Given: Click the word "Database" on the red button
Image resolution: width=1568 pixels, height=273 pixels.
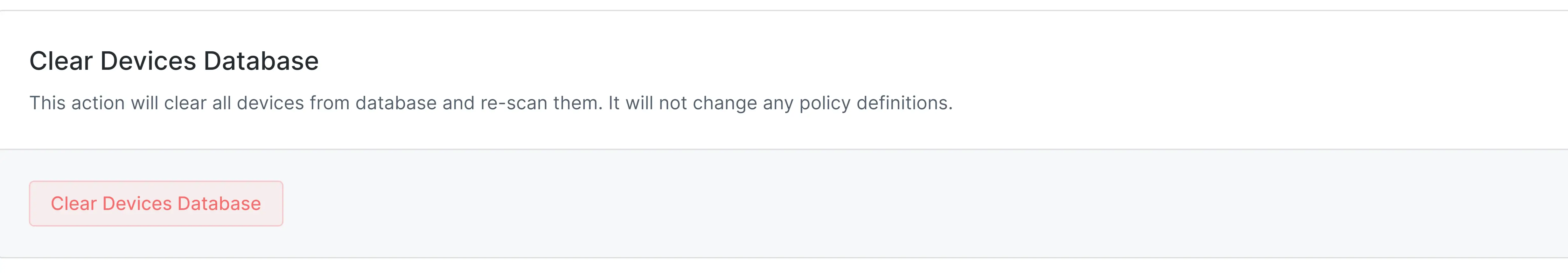Looking at the screenshot, I should [x=219, y=204].
